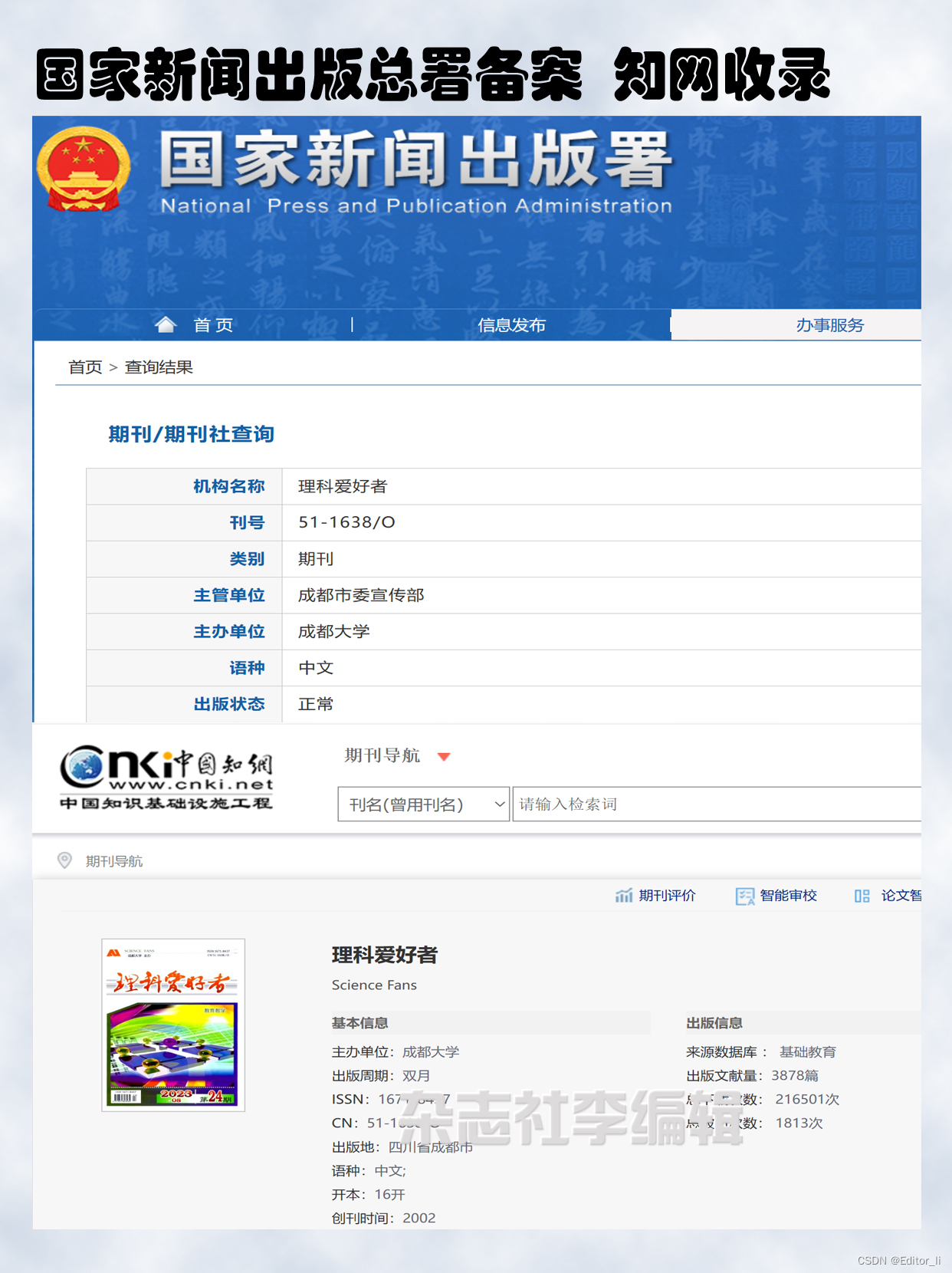This screenshot has width=952, height=1273.
Task: Click the 语种: 中文 entry in 基本信息
Action: click(369, 1171)
